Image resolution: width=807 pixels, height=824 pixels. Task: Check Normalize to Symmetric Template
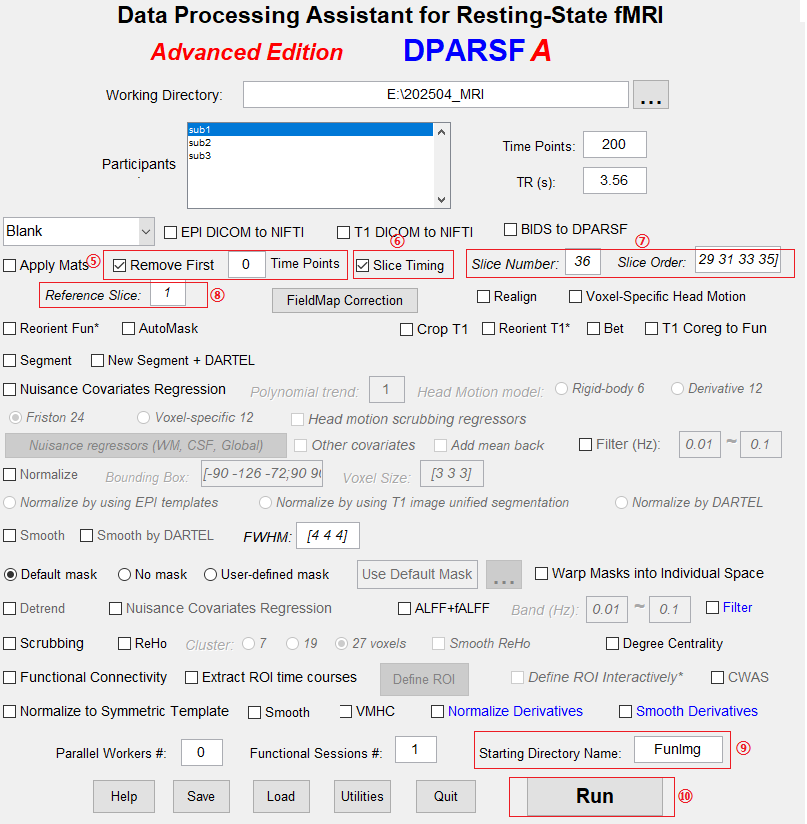pos(9,712)
